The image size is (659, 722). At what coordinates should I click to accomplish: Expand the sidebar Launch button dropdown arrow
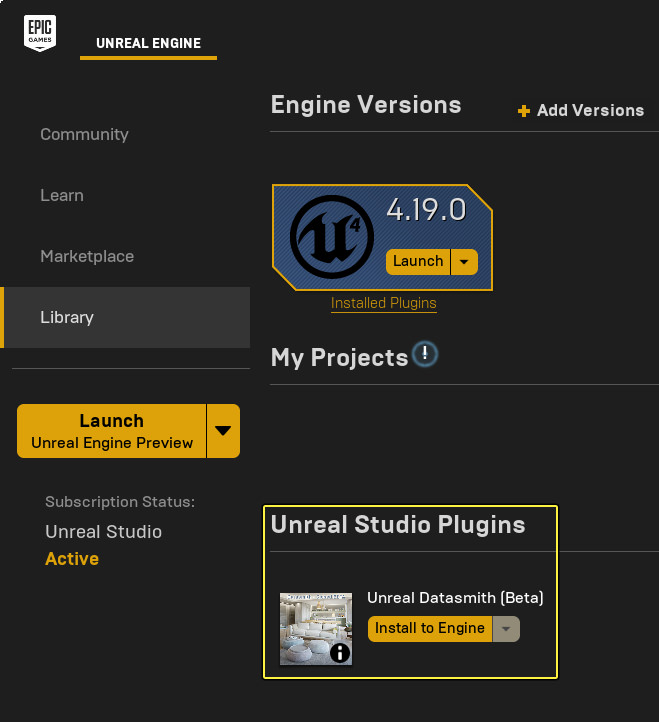[x=223, y=431]
